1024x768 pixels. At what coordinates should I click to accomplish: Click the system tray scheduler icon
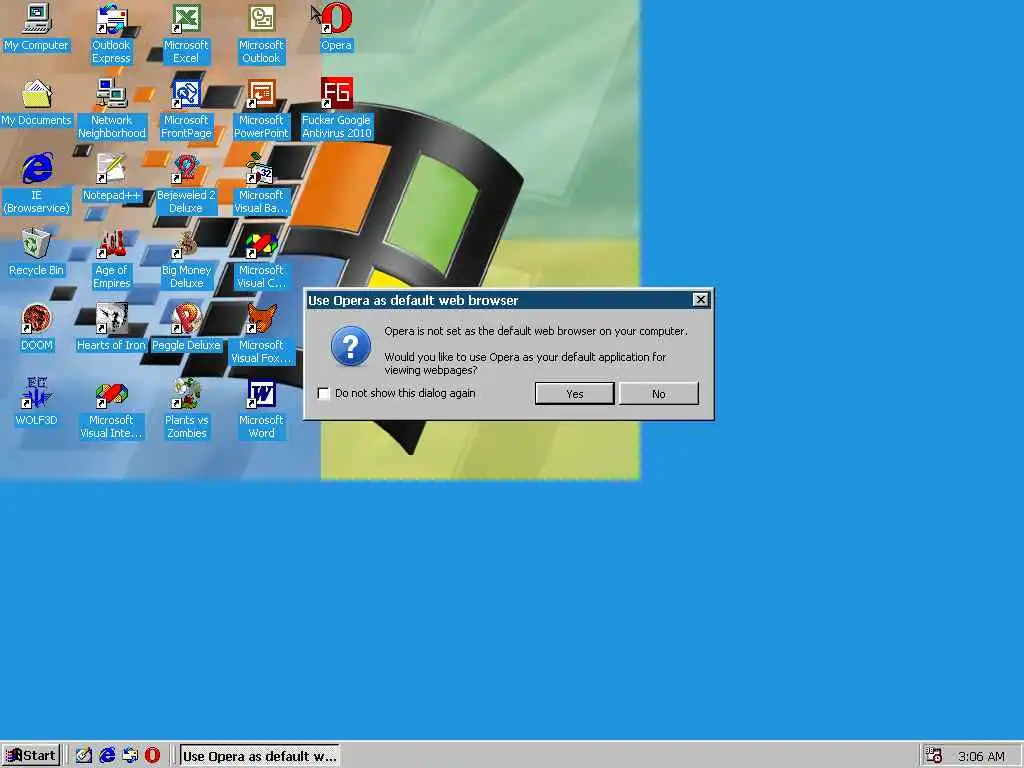click(934, 756)
